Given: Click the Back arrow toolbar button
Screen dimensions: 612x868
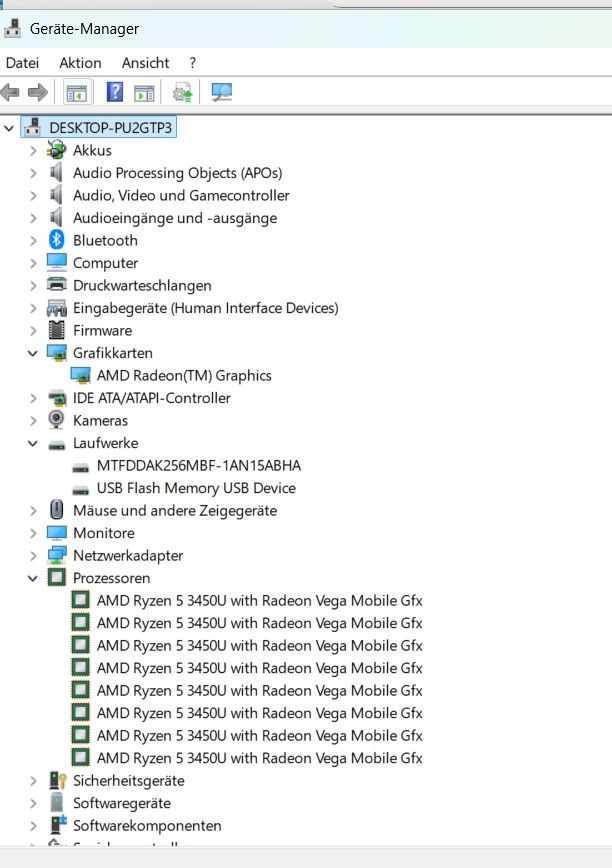Looking at the screenshot, I should point(11,93).
